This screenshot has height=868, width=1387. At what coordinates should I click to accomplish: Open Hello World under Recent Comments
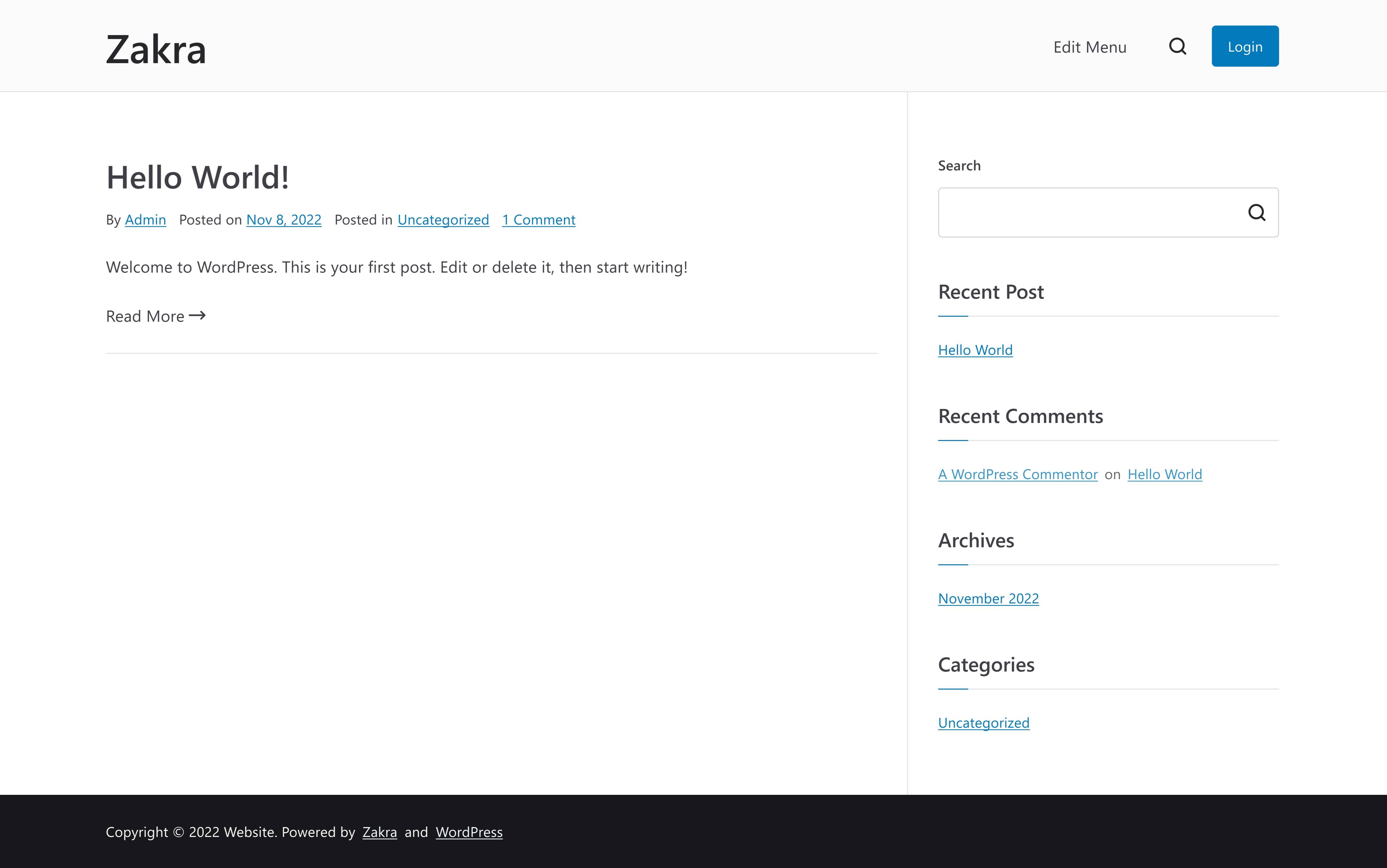(x=1165, y=474)
